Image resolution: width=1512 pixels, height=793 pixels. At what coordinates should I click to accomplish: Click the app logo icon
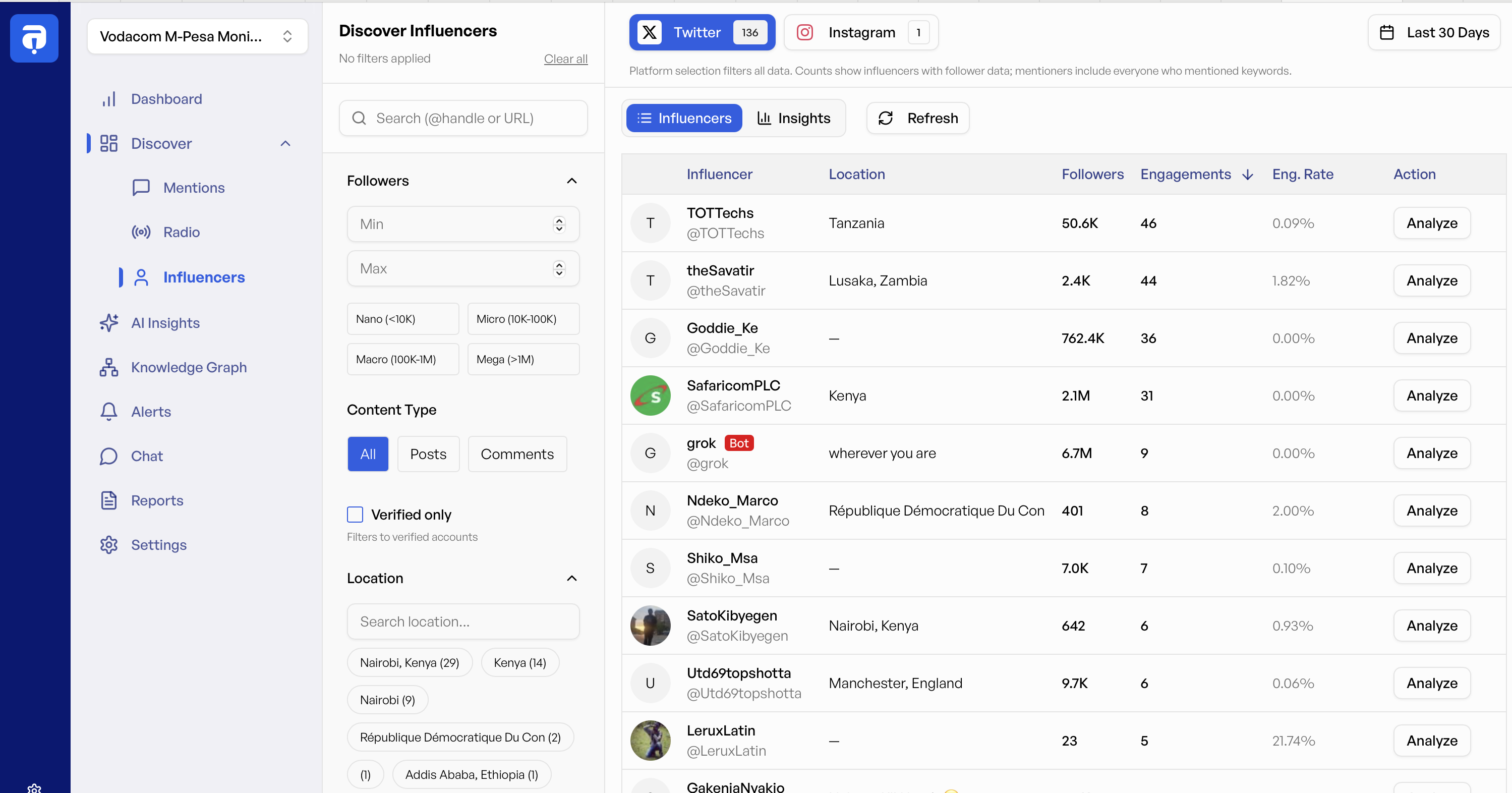click(x=34, y=38)
